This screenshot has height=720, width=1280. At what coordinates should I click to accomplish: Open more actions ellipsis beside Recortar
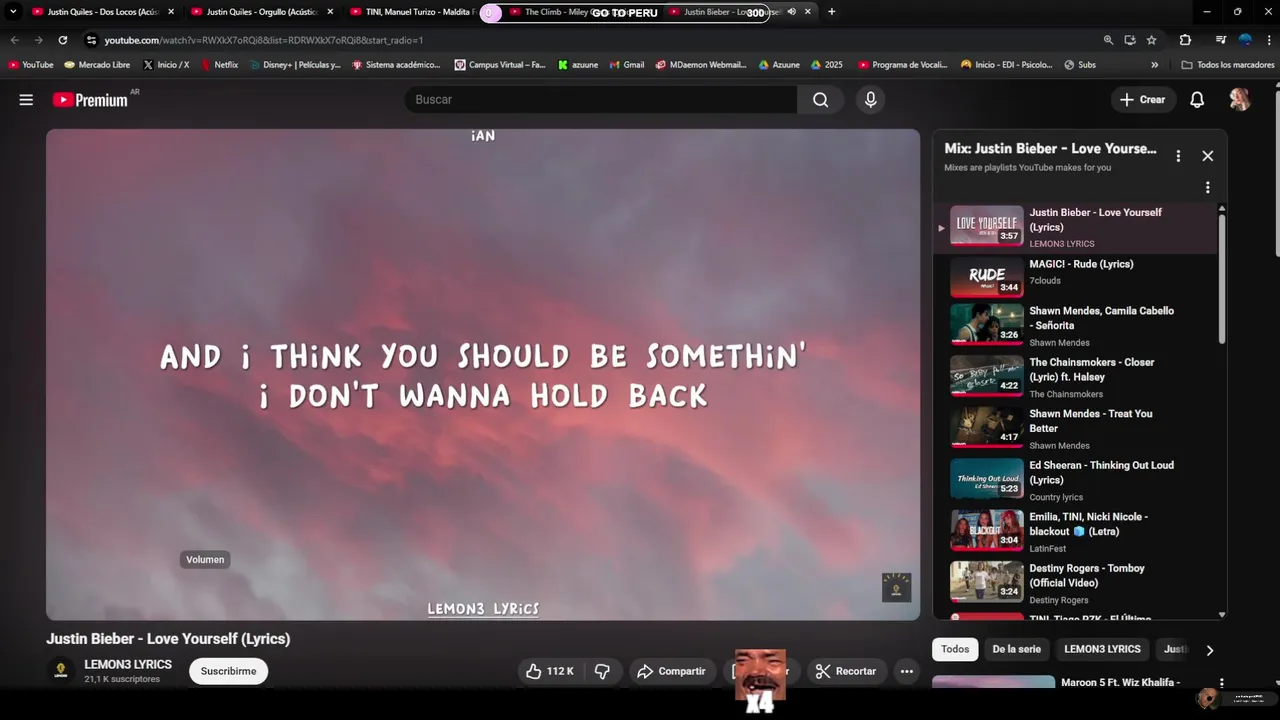coord(907,671)
